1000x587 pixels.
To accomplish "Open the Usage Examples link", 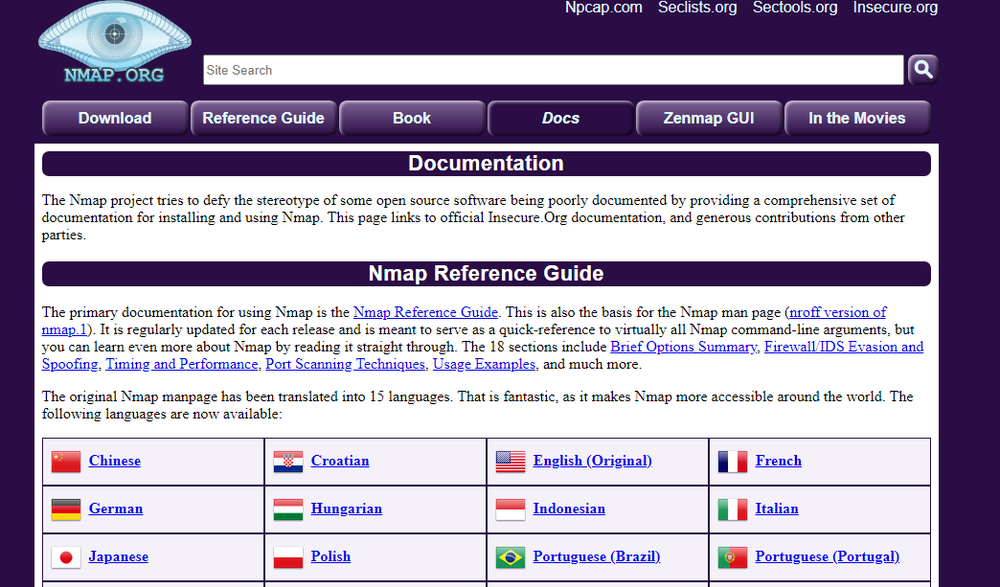I will pos(484,364).
